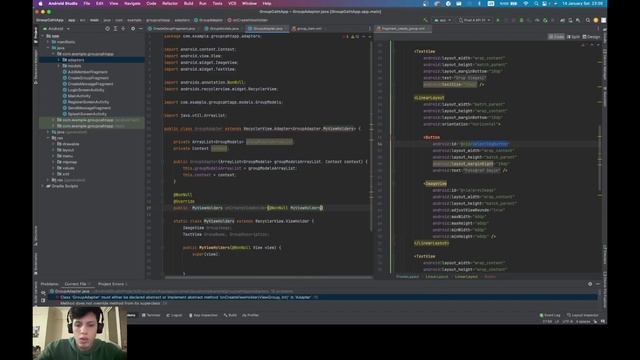Screen dimensions: 640x360
Task: Click the editor error count indicator
Action: [x=346, y=37]
